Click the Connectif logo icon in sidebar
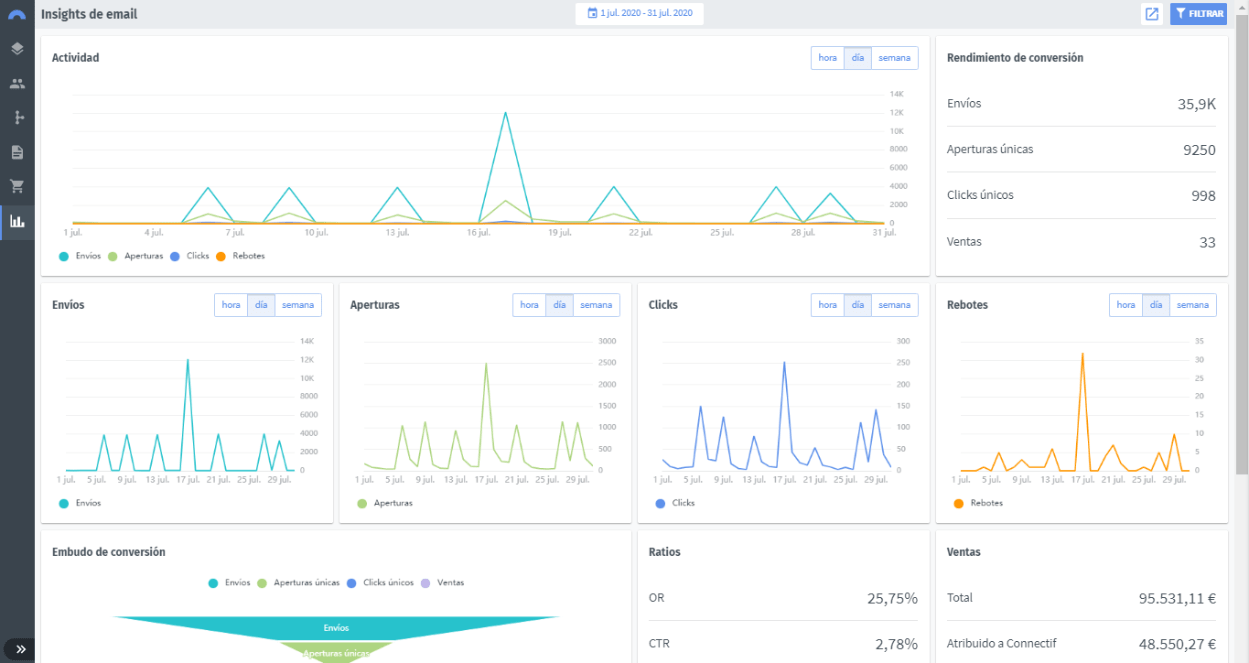The height and width of the screenshot is (663, 1249). (17, 14)
